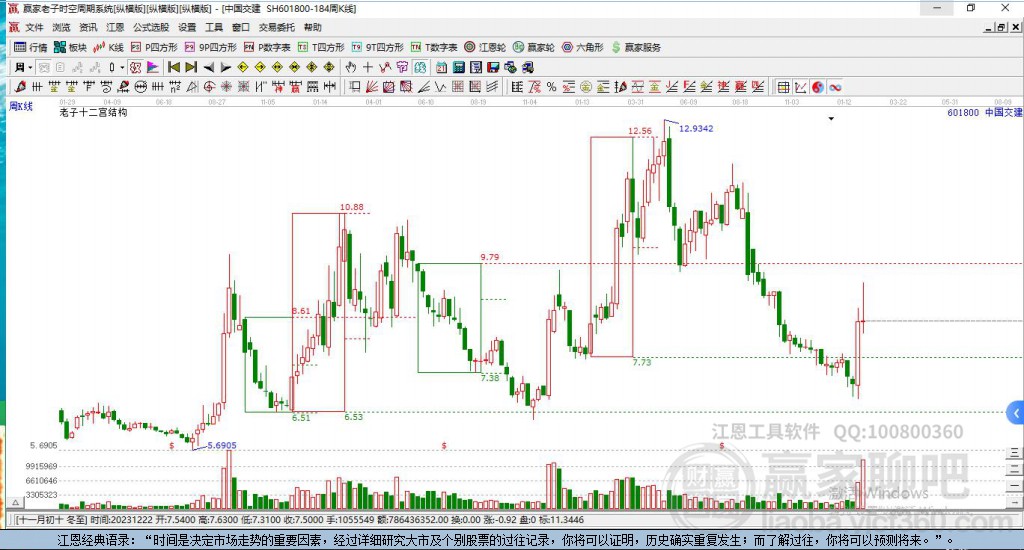Viewport: 1024px width, 550px height.
Task: Open the 行情 quotes view
Action: (31, 47)
